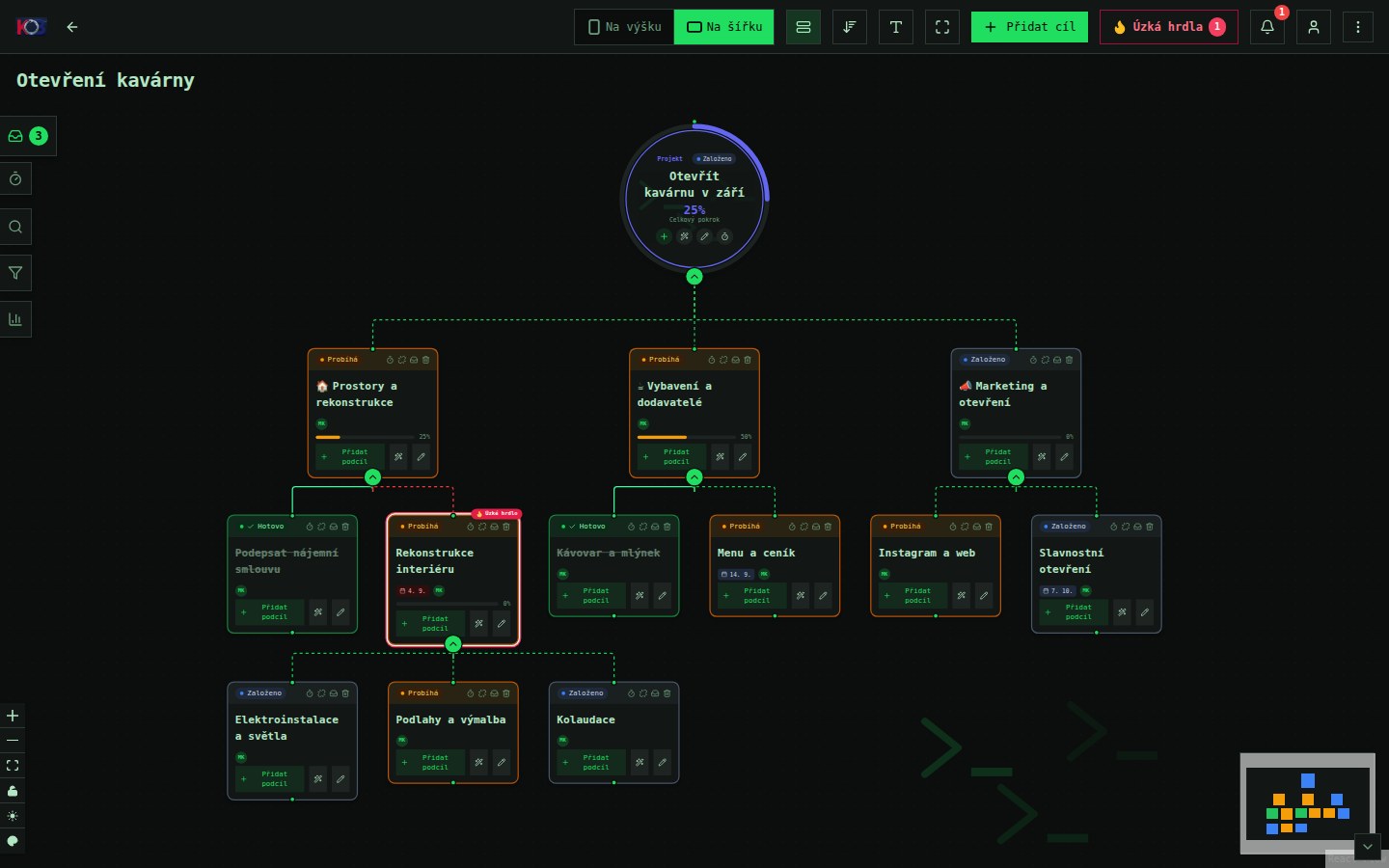Zoom in on the canvas
The height and width of the screenshot is (868, 1389).
coord(13,716)
